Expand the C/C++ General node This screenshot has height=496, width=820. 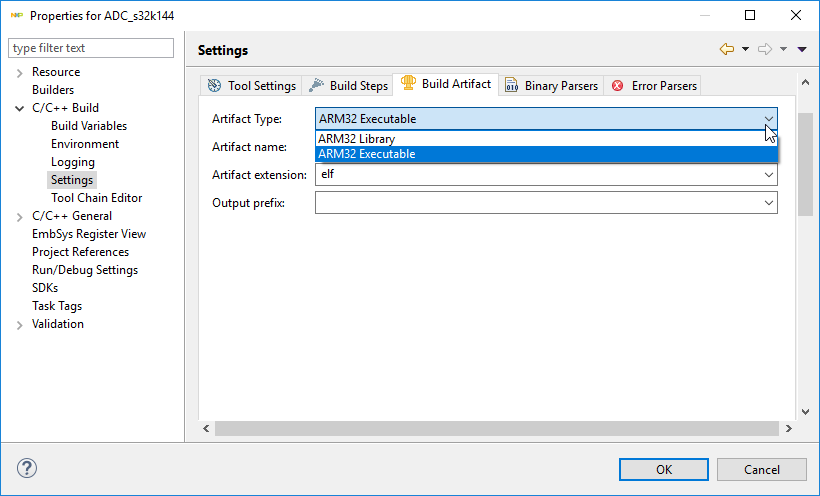pos(20,217)
